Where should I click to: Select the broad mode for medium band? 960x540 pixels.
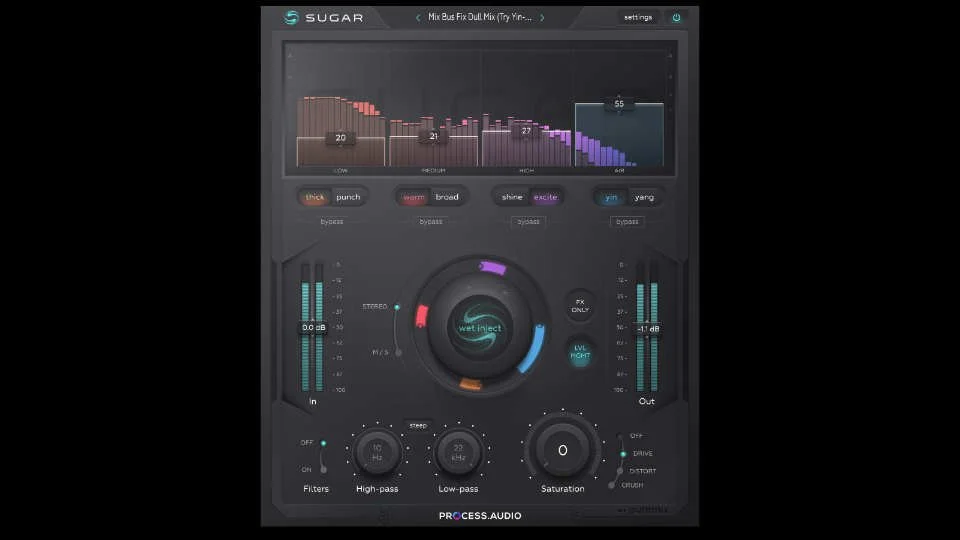point(447,197)
